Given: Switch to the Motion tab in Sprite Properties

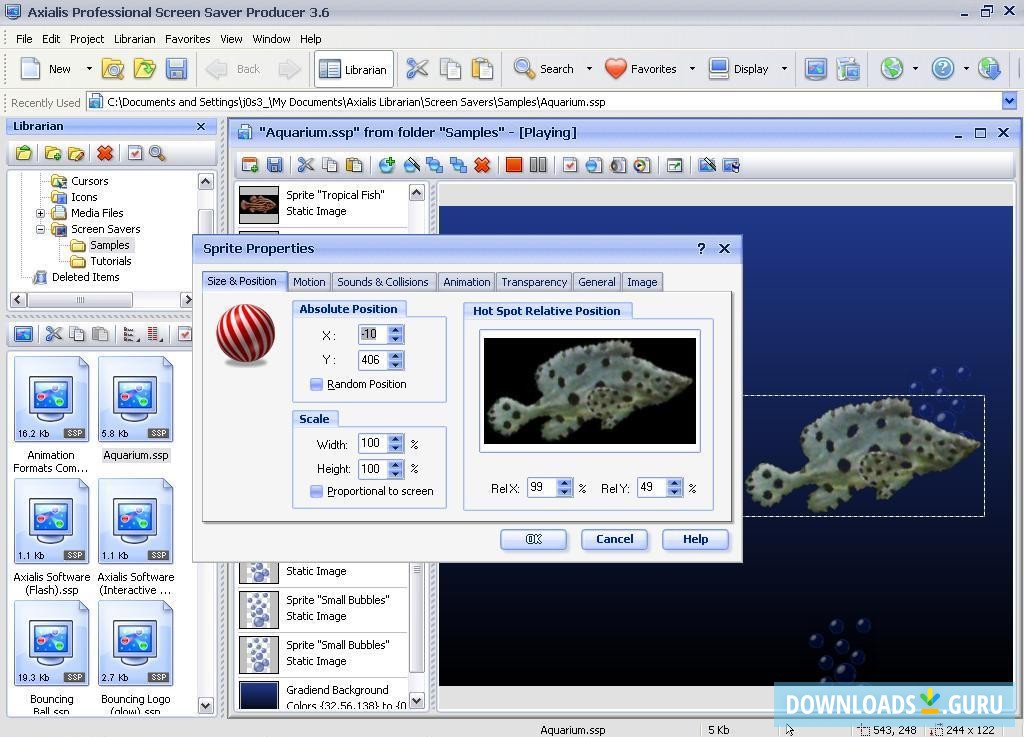Looking at the screenshot, I should pos(309,281).
